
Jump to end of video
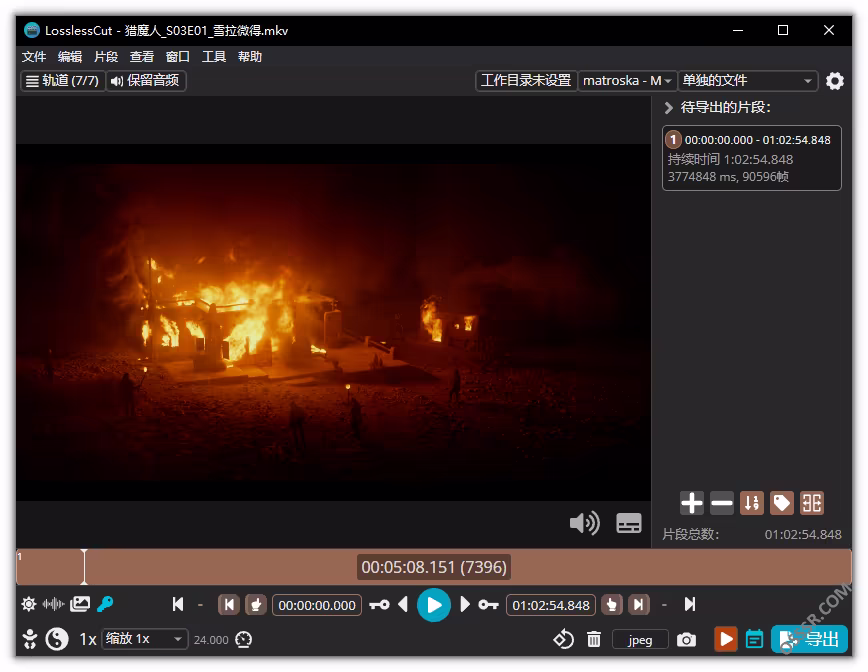pos(690,604)
